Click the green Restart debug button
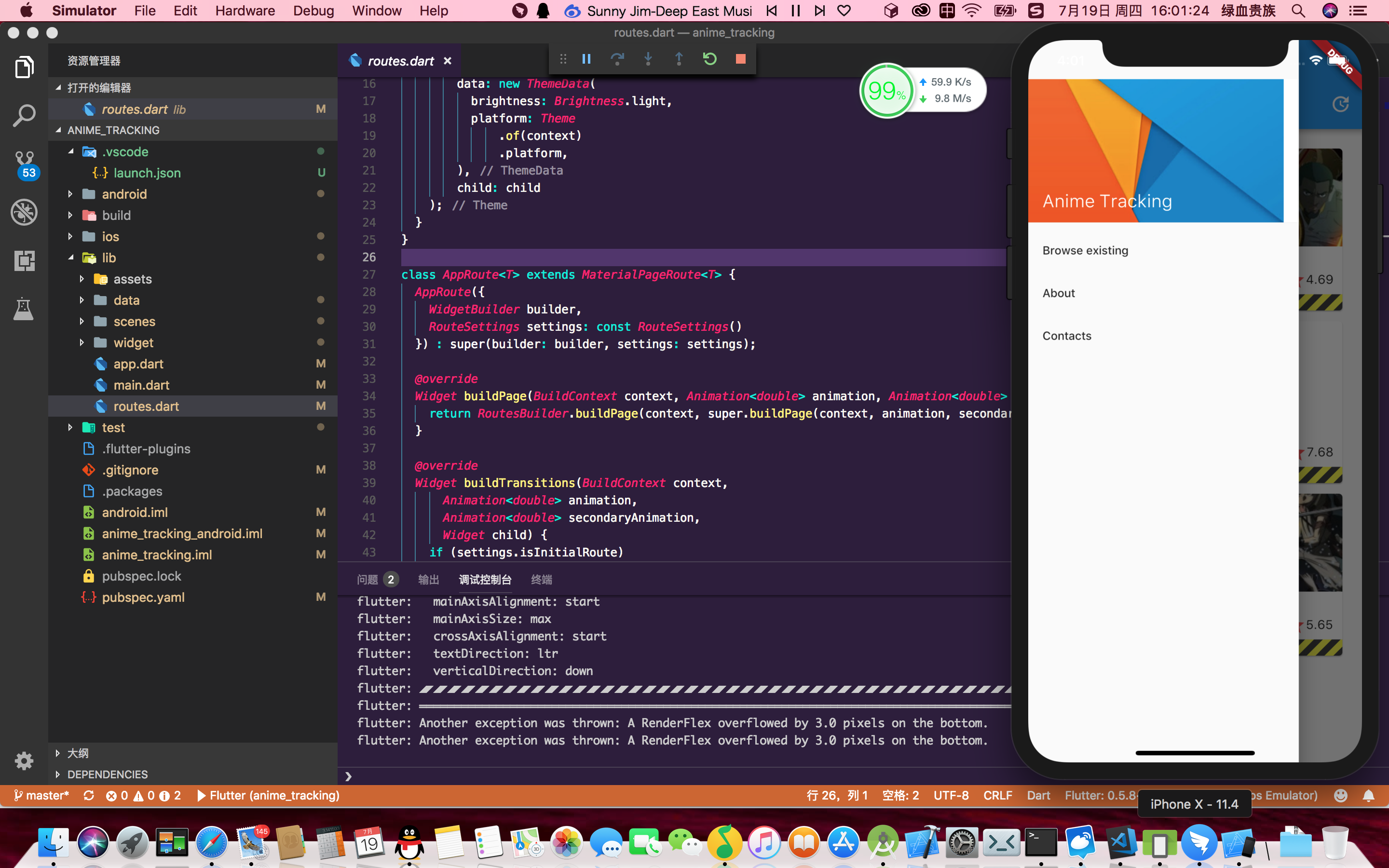1389x868 pixels. pyautogui.click(x=709, y=59)
